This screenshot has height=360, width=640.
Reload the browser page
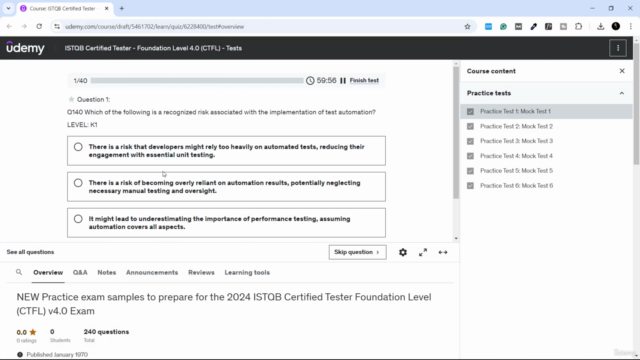tap(39, 26)
